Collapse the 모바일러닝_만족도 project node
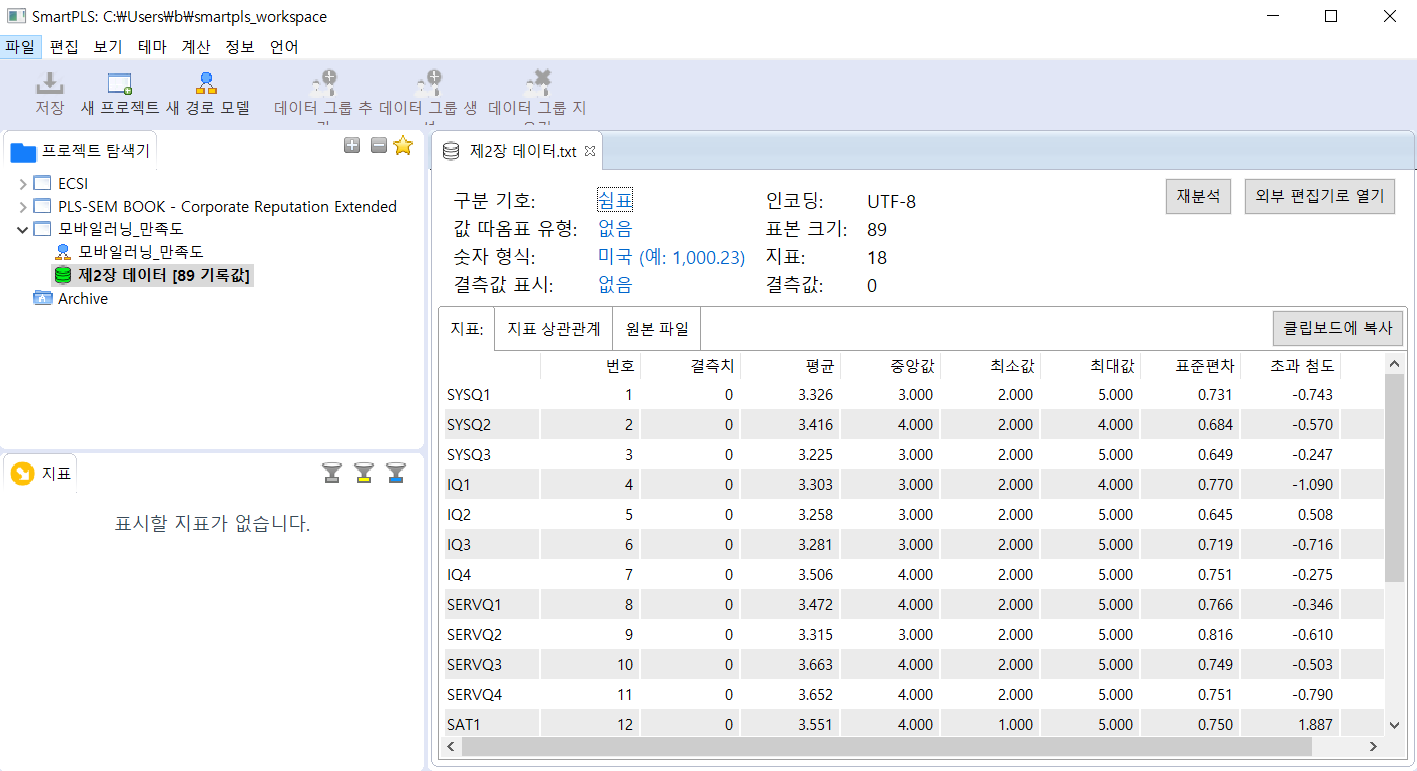Screen dimensions: 1417x771 point(23,229)
